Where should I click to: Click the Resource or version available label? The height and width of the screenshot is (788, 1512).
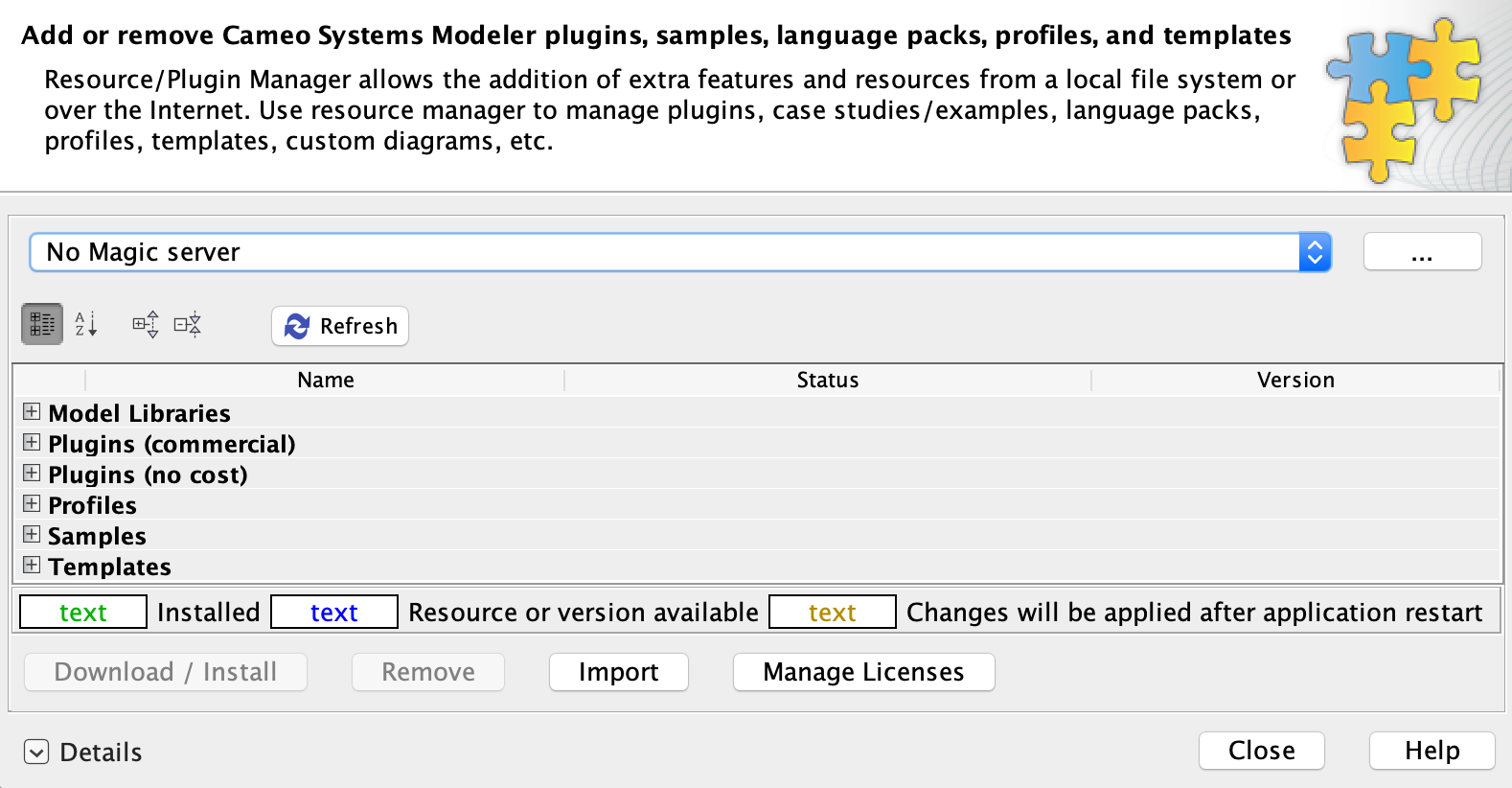(584, 613)
